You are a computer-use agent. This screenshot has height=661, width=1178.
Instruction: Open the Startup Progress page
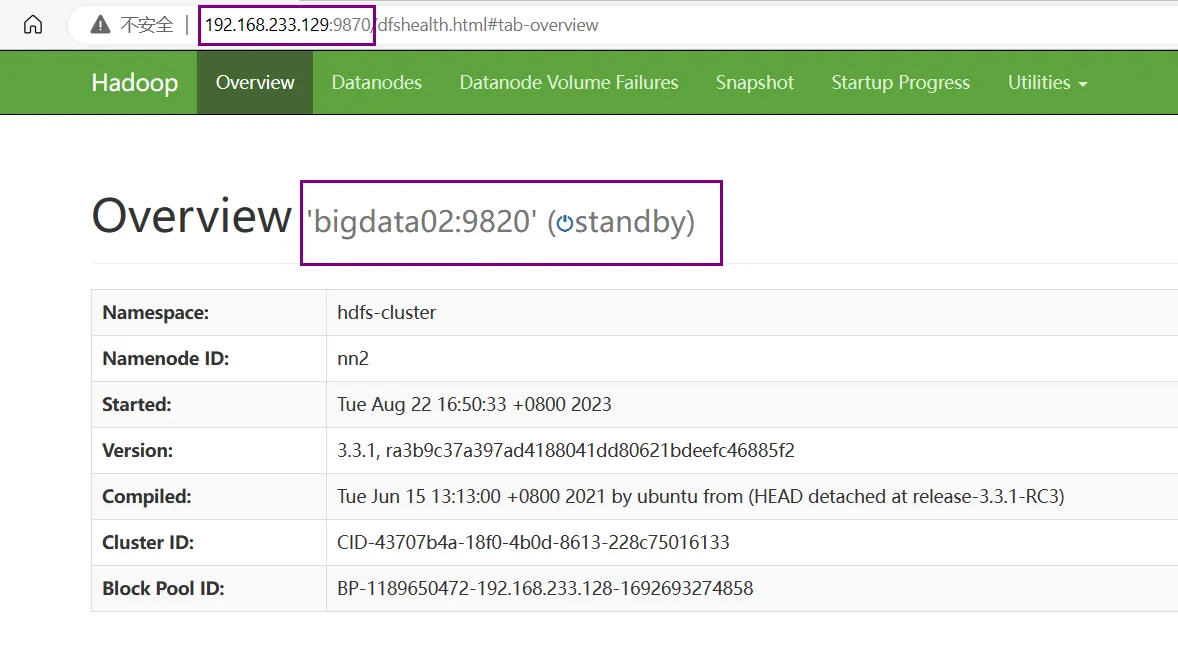coord(900,82)
